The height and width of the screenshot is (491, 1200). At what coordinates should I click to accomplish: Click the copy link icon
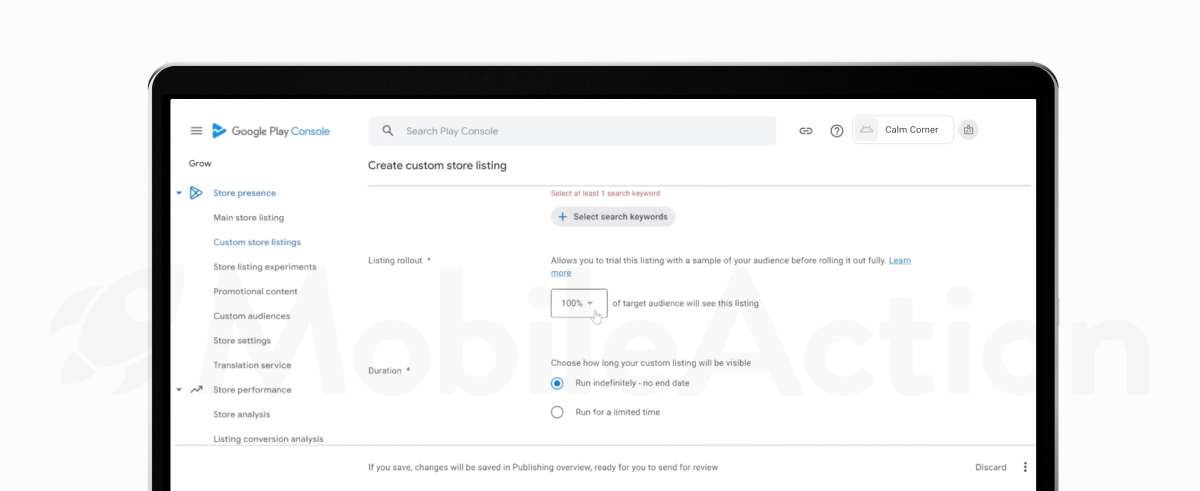click(x=805, y=131)
